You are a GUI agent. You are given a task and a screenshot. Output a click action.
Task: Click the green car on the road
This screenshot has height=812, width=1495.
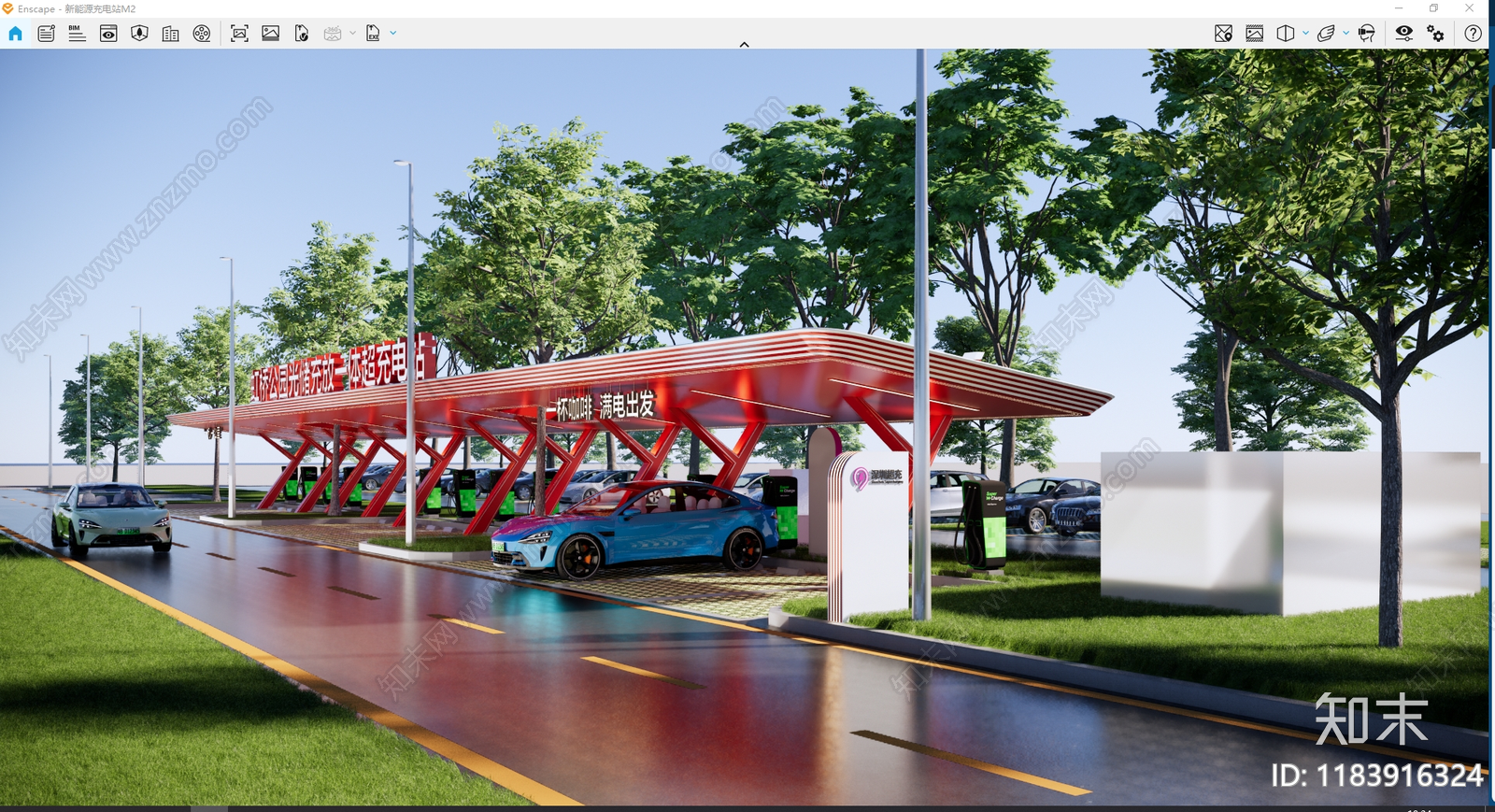110,518
